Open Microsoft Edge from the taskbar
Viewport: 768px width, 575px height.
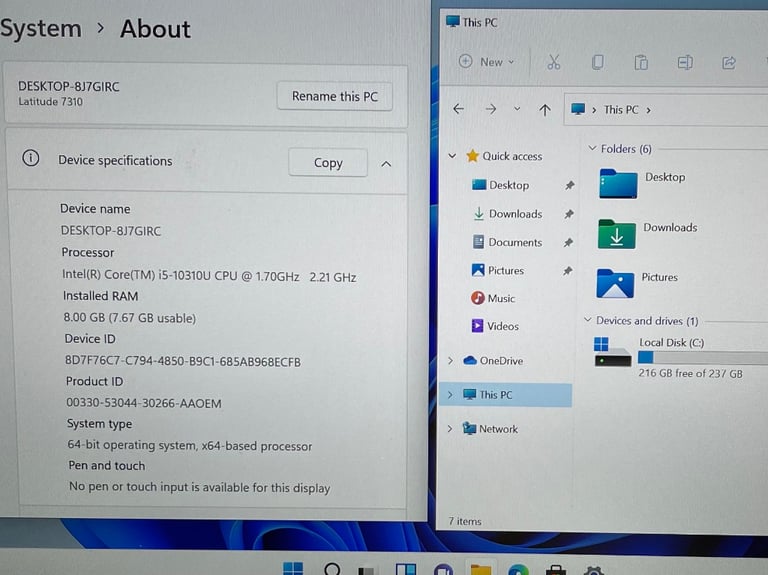(518, 569)
